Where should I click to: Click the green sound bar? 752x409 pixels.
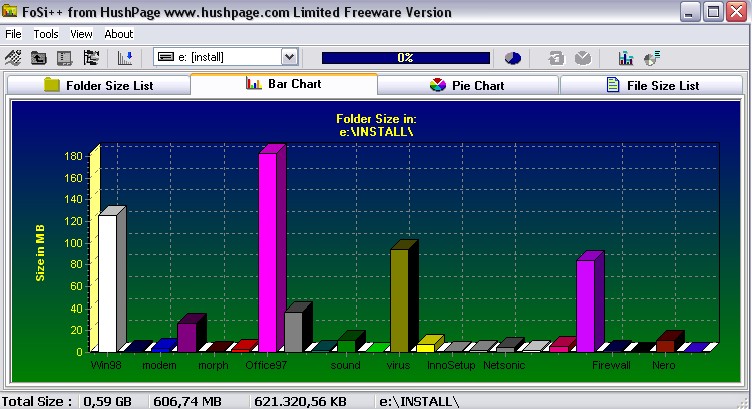click(x=347, y=346)
